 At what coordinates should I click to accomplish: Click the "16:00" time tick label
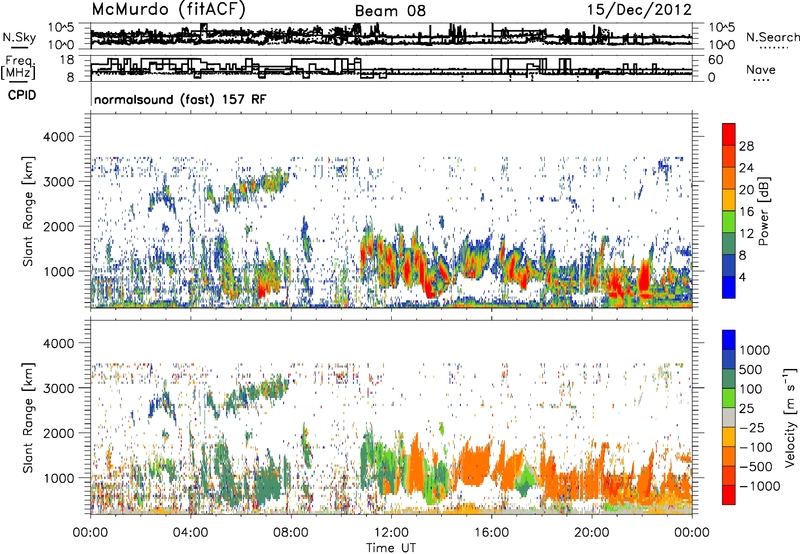point(491,533)
